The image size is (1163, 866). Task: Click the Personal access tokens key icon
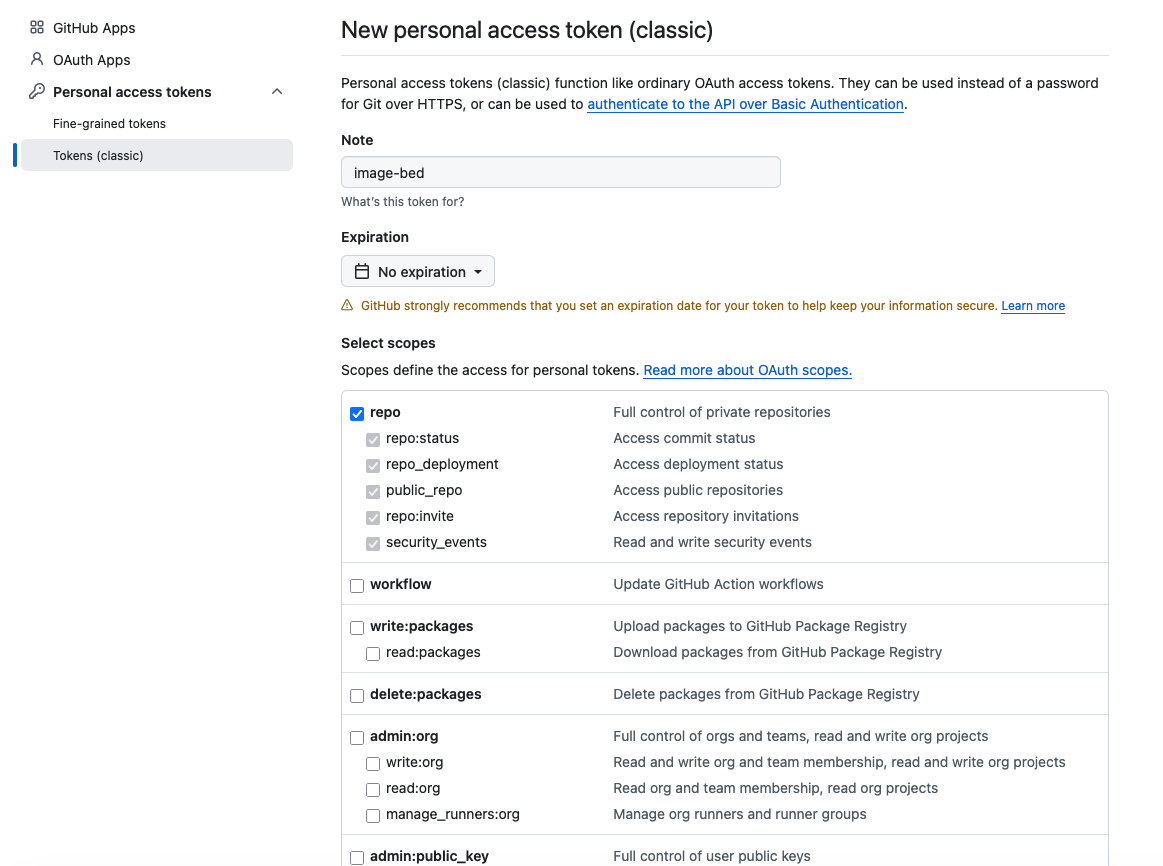(37, 92)
